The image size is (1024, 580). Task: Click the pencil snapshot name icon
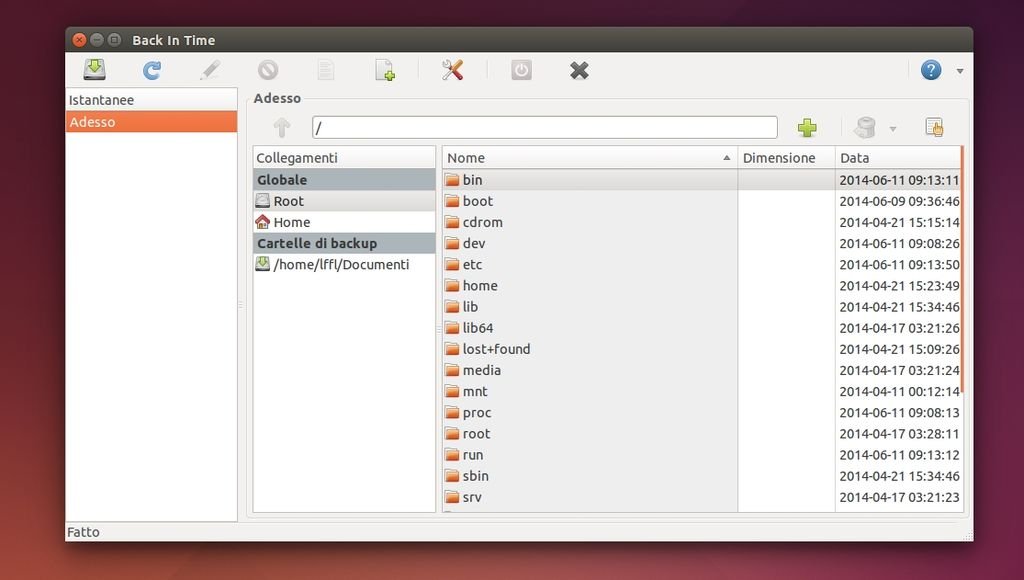[209, 70]
